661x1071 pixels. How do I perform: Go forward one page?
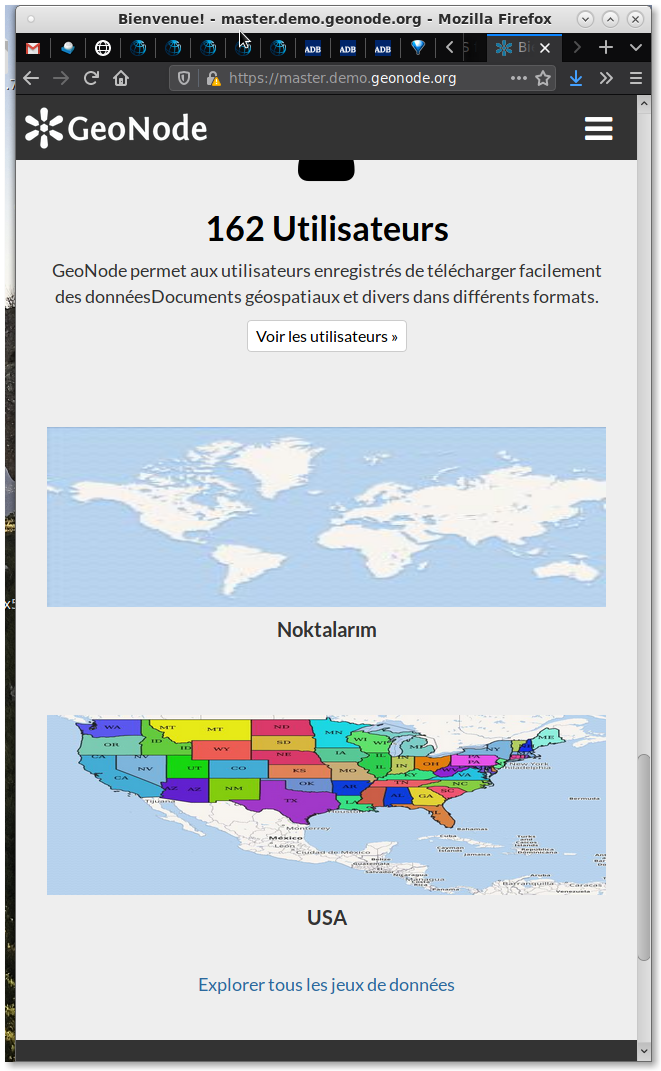click(61, 79)
